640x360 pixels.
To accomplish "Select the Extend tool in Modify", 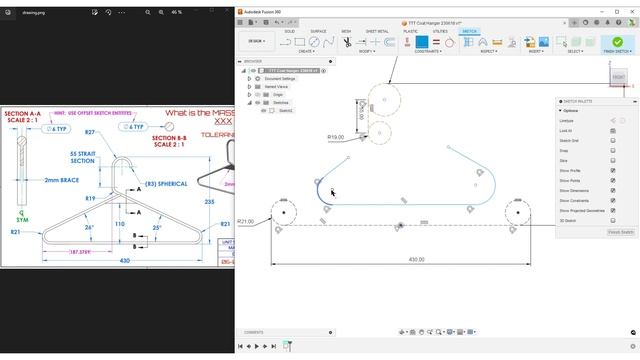I will (x=361, y=42).
